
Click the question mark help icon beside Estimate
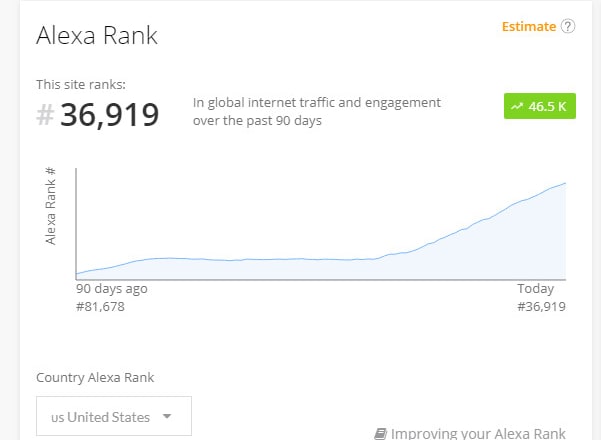pyautogui.click(x=568, y=26)
